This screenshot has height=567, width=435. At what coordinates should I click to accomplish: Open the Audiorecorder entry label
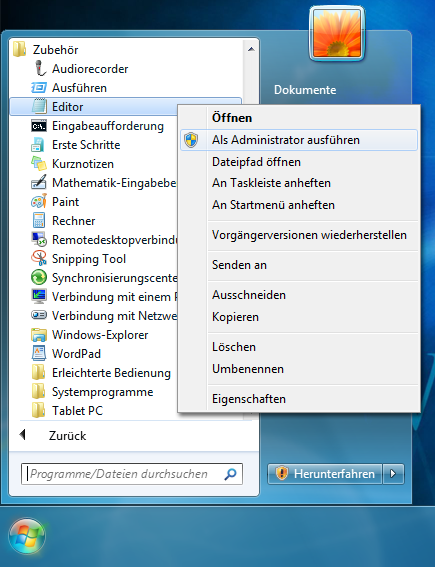(90, 69)
